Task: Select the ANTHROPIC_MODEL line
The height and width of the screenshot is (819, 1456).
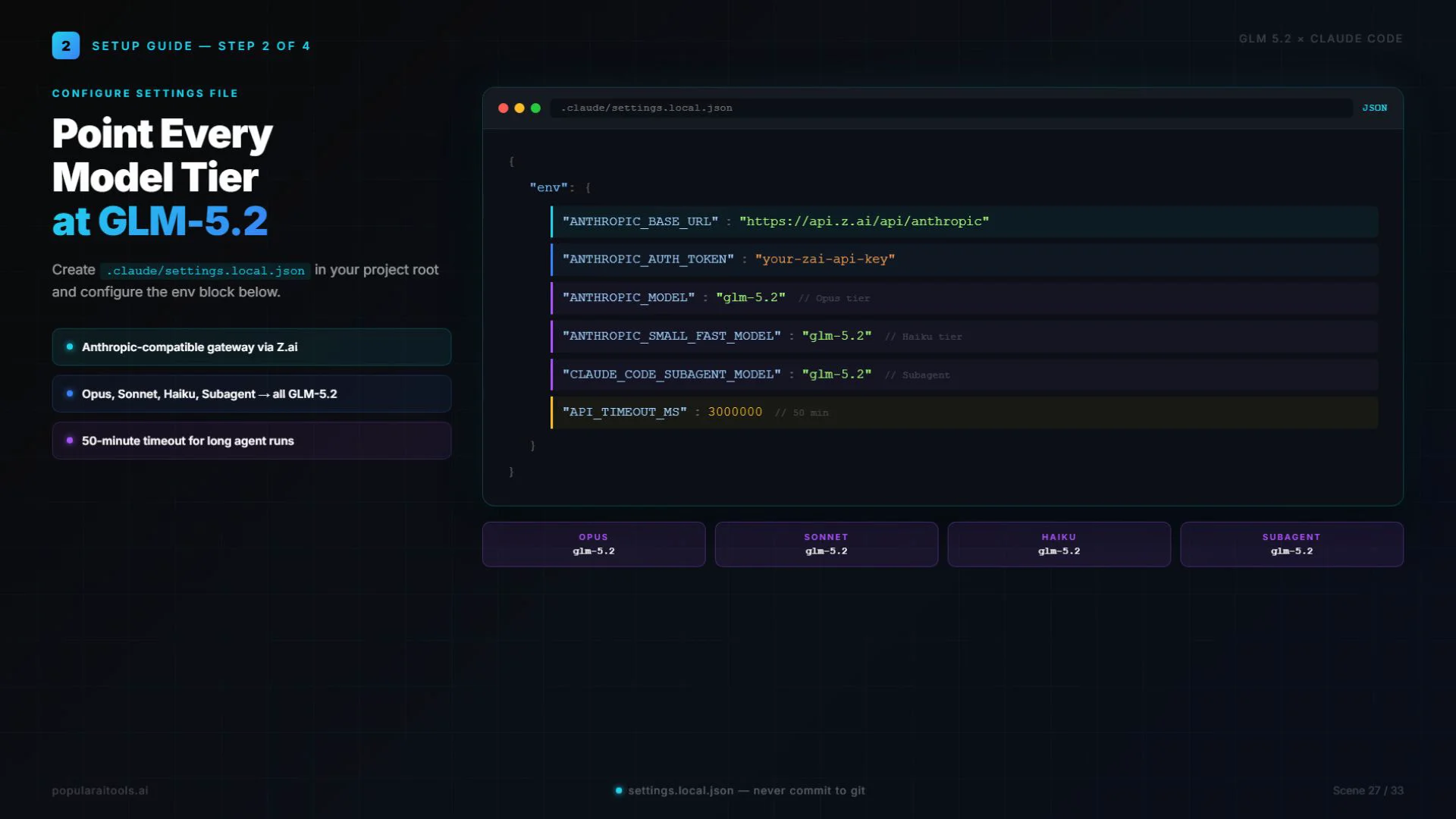Action: click(964, 298)
